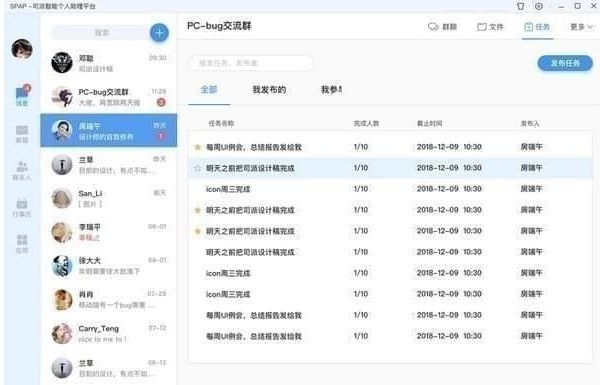
Task: Open the Apps grid icon in sidebar
Action: (22, 244)
